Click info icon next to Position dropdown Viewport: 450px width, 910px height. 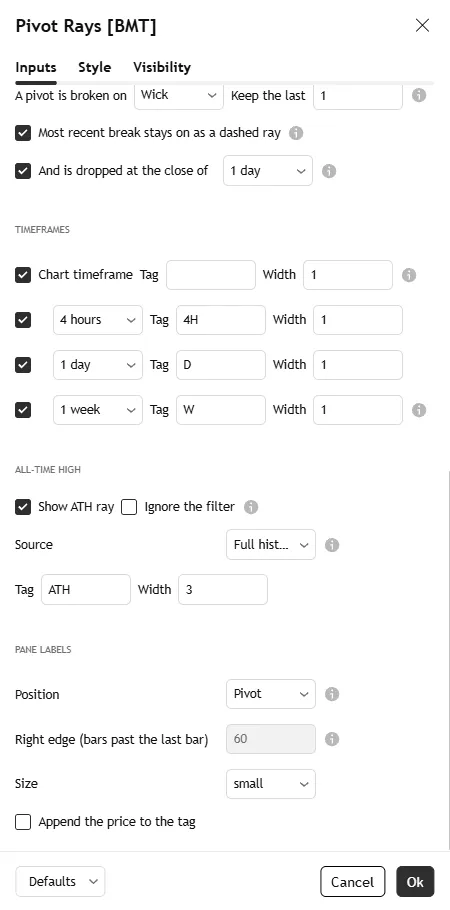332,694
